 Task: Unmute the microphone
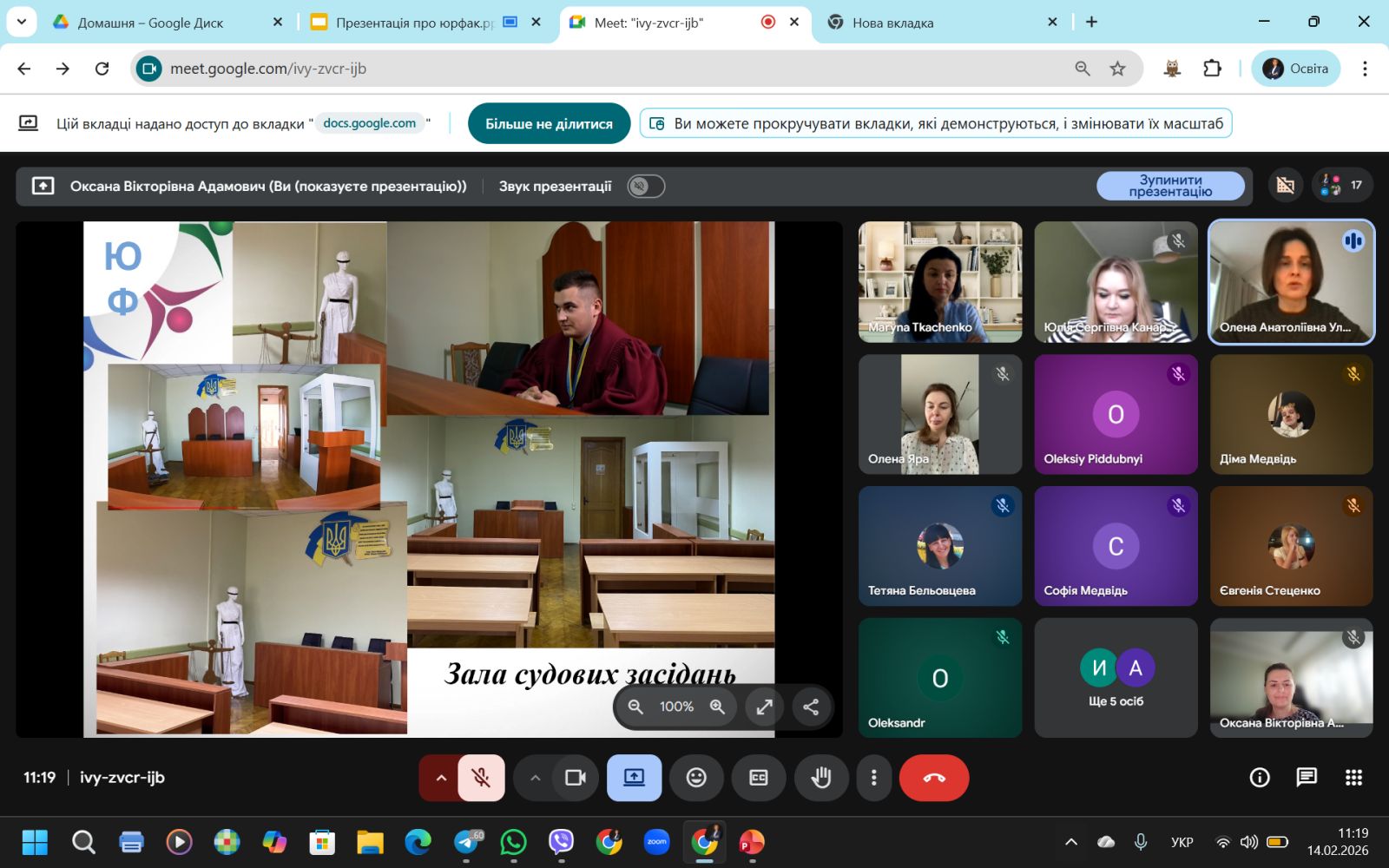point(481,778)
